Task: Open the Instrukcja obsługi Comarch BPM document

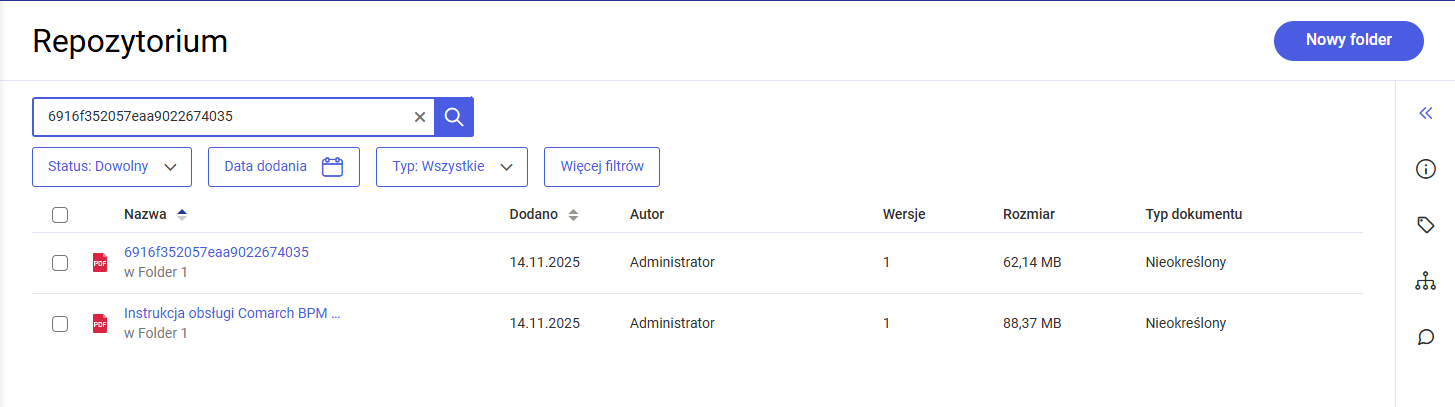Action: pos(232,313)
